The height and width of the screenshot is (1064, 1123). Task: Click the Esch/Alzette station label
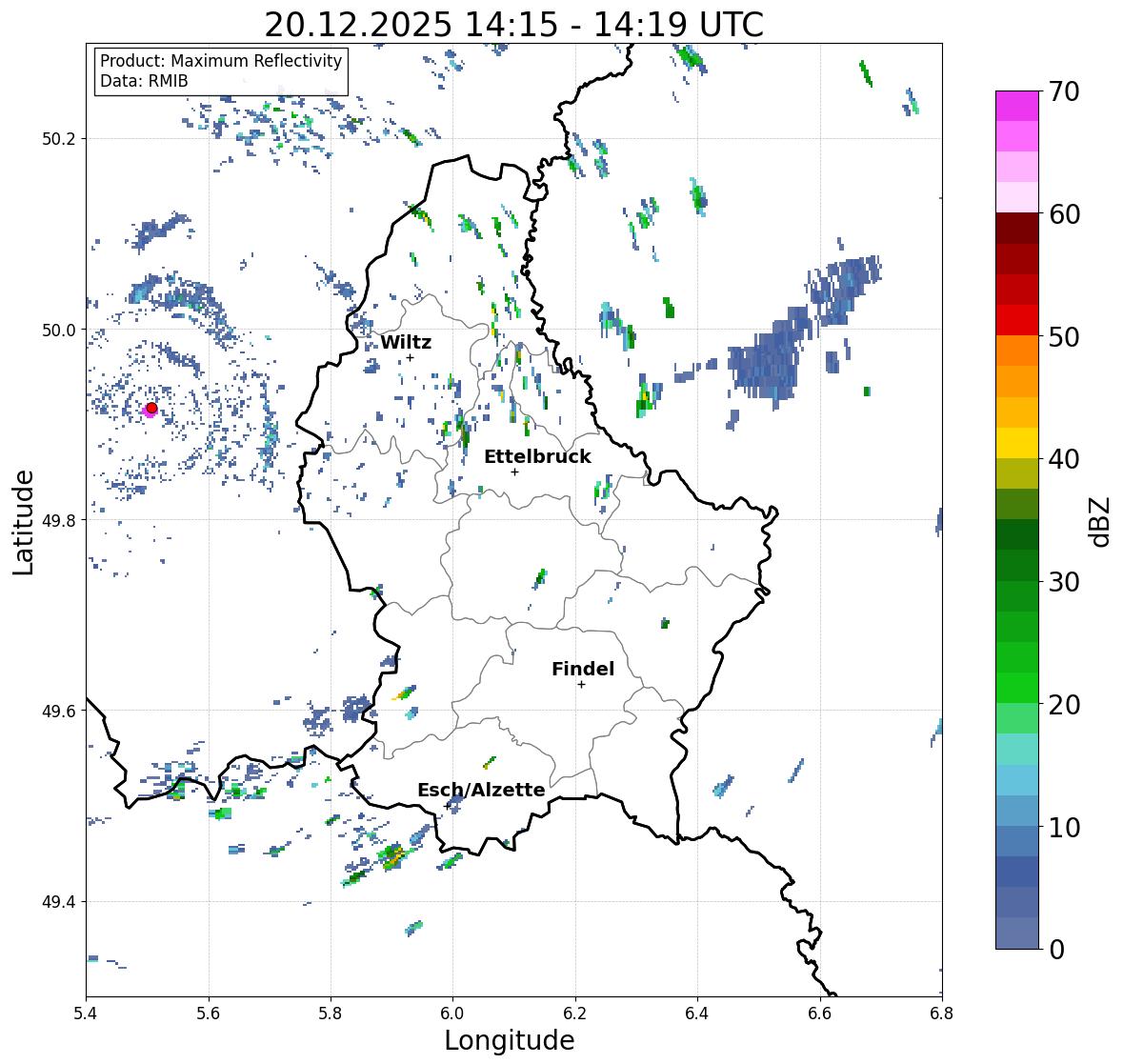pos(481,790)
